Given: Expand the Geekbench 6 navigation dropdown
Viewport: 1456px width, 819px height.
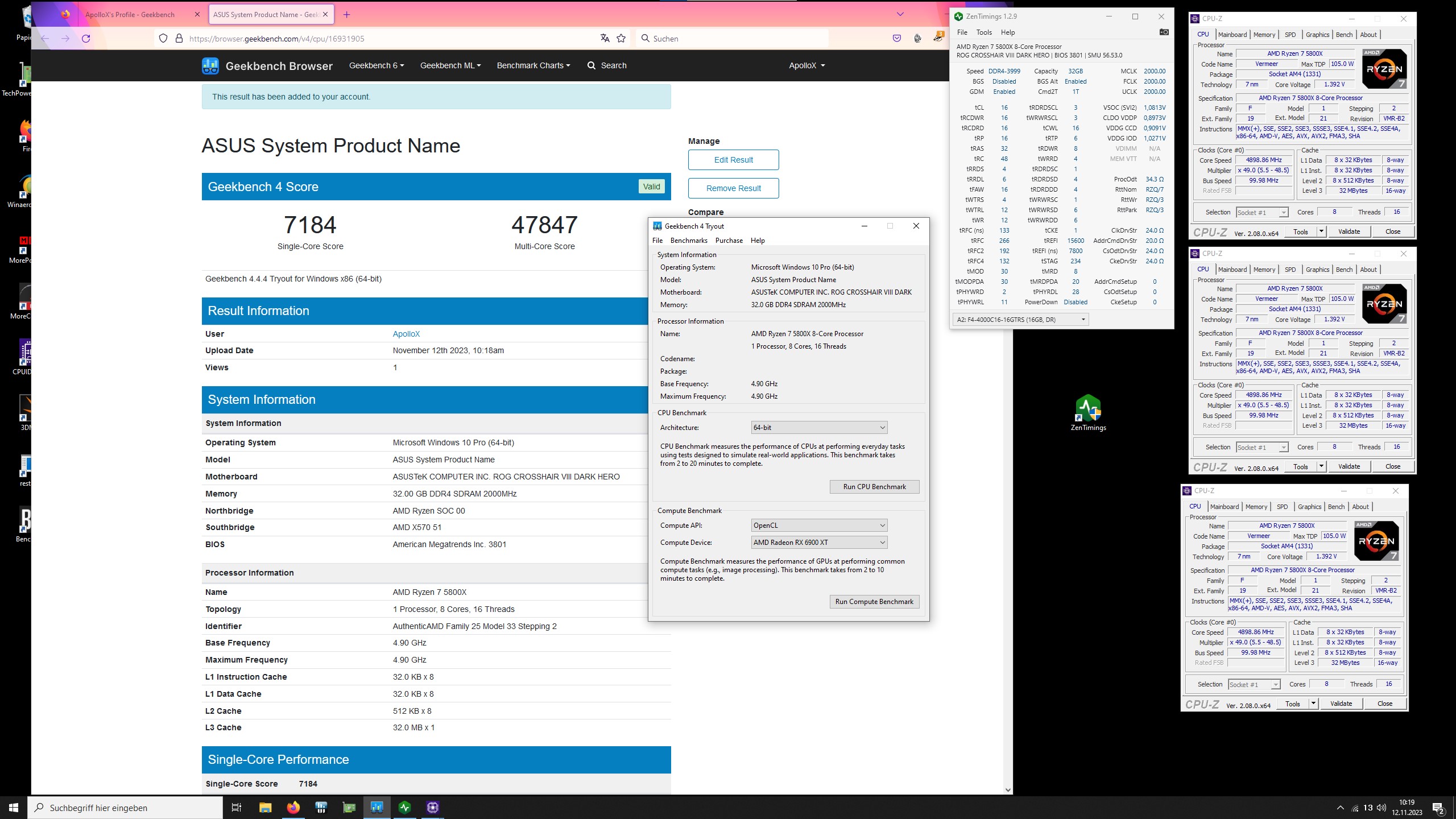Looking at the screenshot, I should (377, 65).
